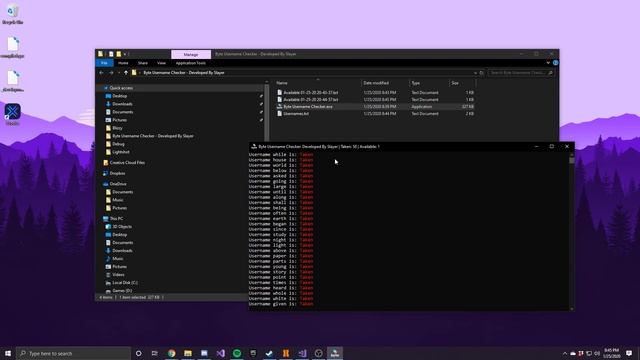The width and height of the screenshot is (640, 360).
Task: Open network status in system tray
Action: pos(589,353)
